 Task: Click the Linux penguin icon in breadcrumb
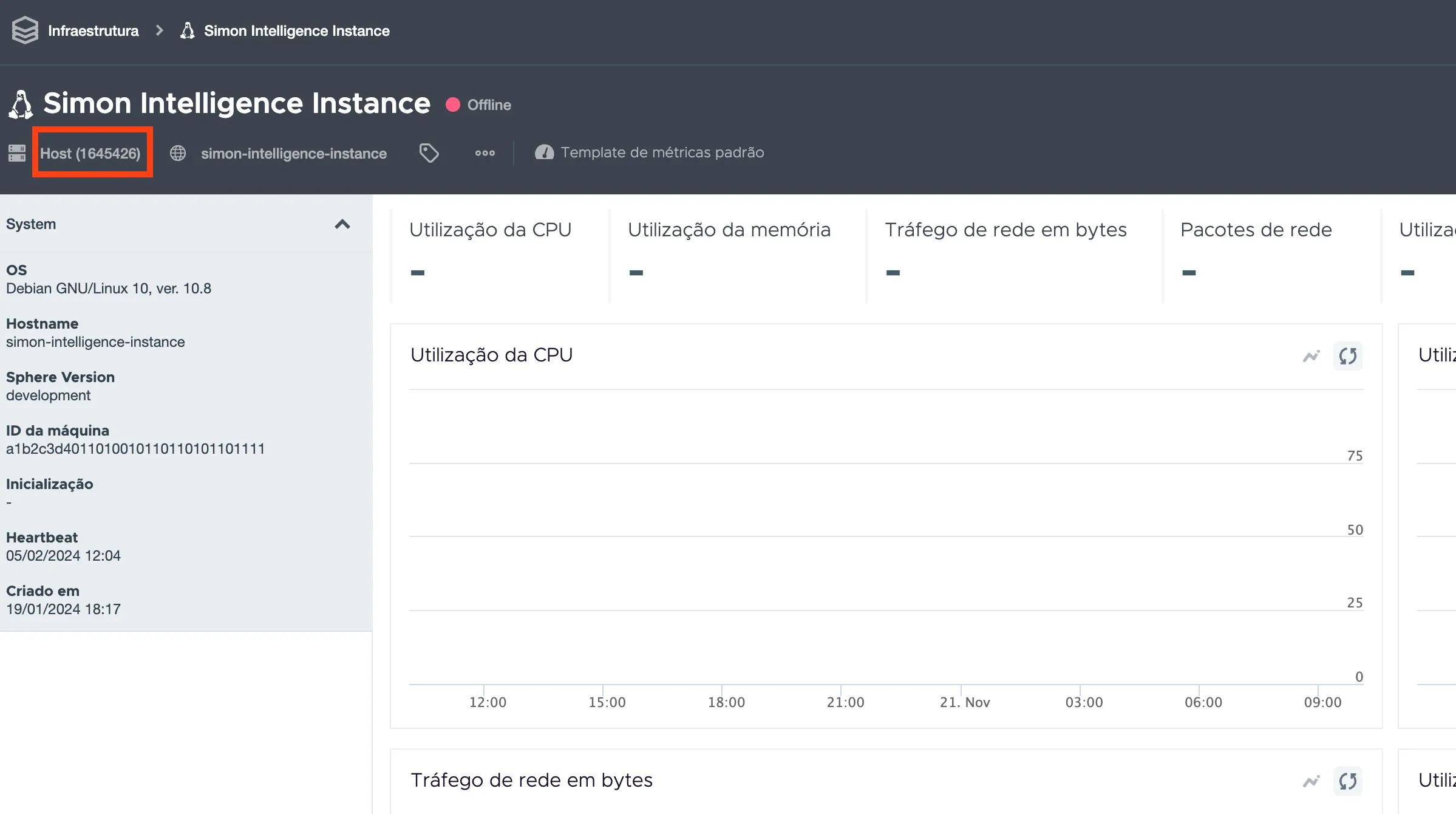click(x=188, y=30)
